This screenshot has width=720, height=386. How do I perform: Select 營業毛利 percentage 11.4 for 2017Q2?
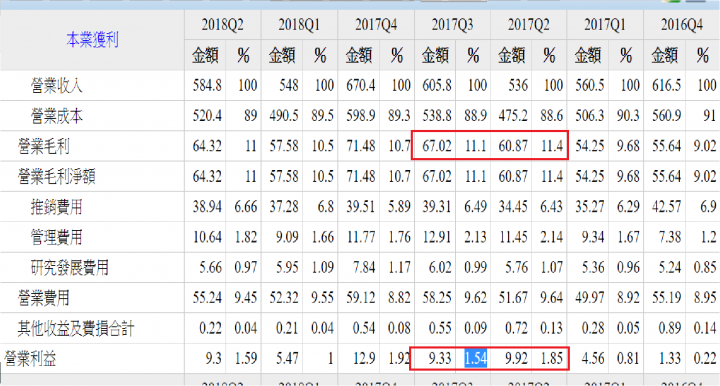pyautogui.click(x=552, y=146)
